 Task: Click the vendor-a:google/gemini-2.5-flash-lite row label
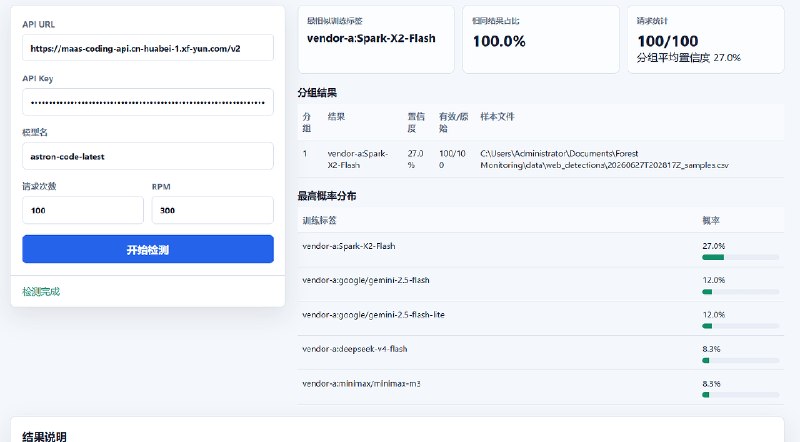pyautogui.click(x=373, y=315)
